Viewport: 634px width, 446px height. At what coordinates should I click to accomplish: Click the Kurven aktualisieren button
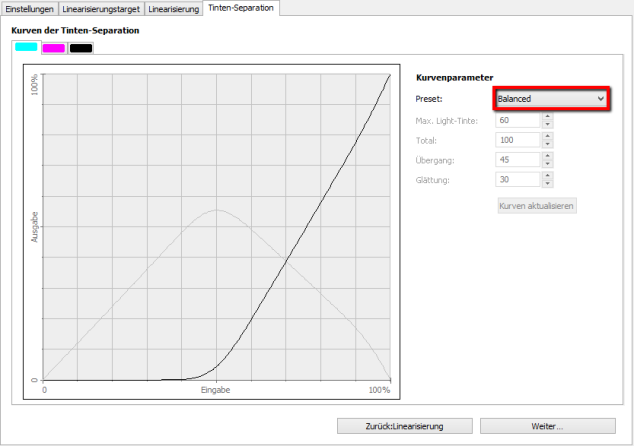[536, 205]
